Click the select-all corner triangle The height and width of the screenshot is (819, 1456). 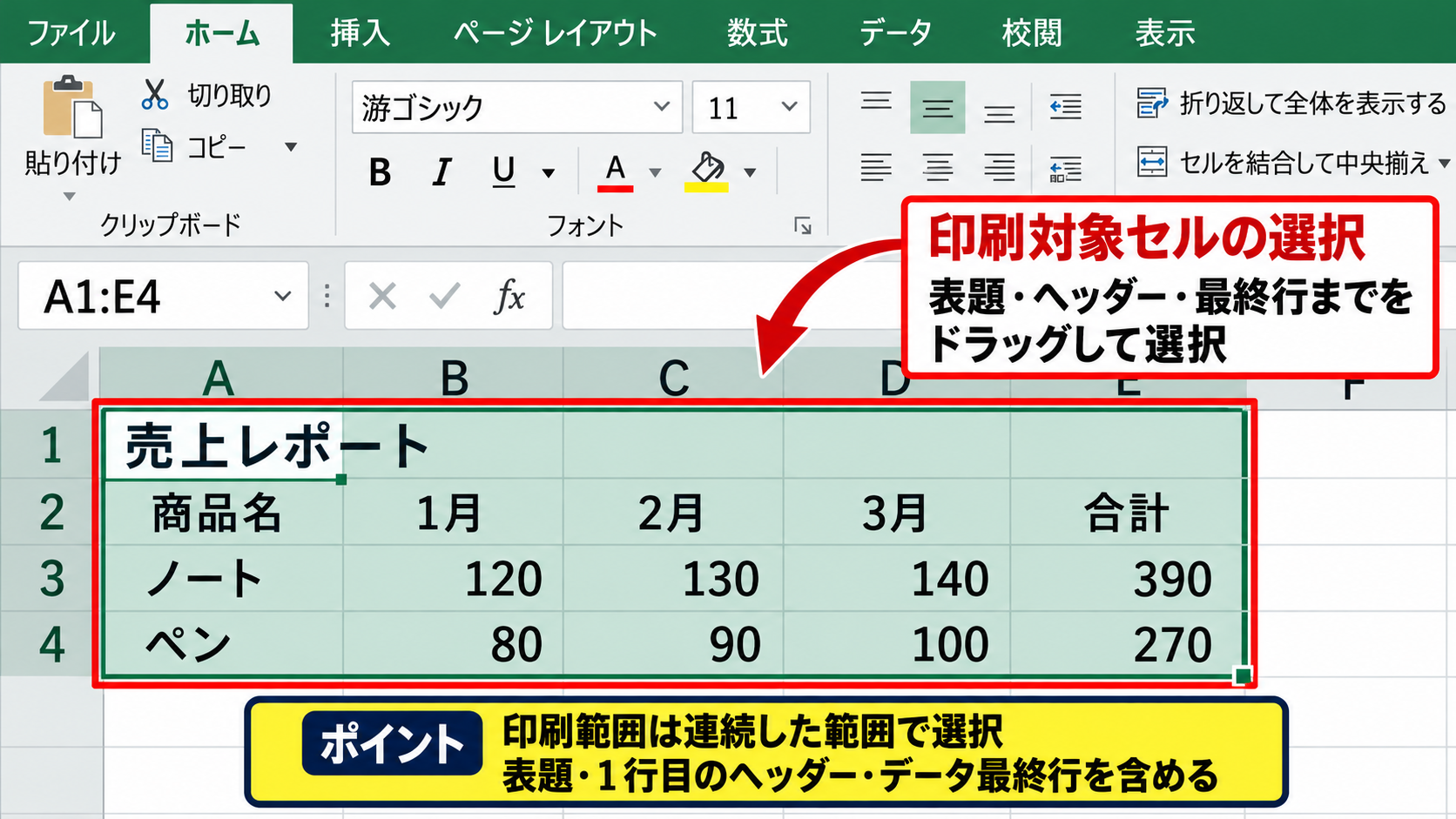[x=65, y=379]
